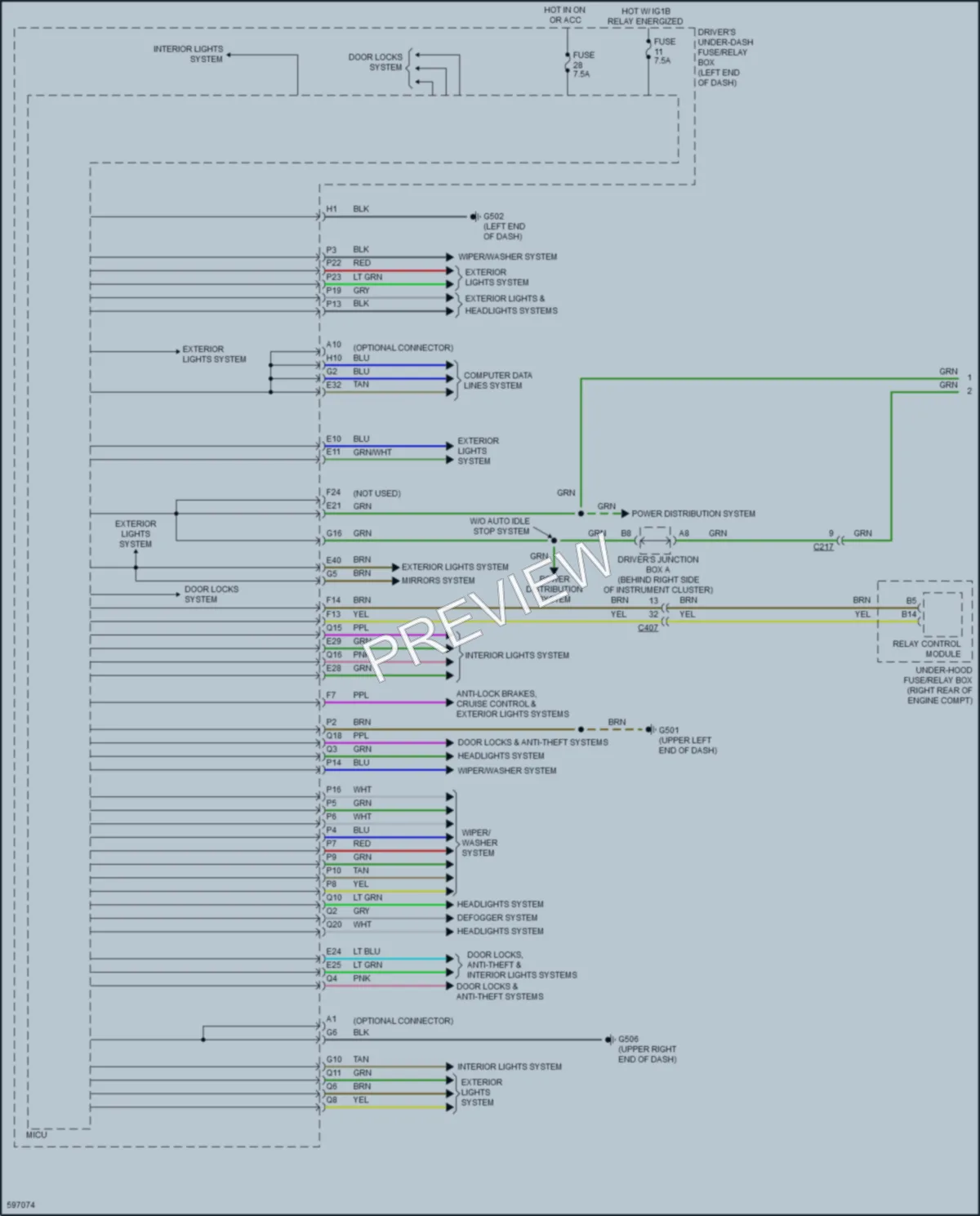Select pin Q8 YEL
Screen dimensions: 980x1216
pyautogui.click(x=348, y=1100)
